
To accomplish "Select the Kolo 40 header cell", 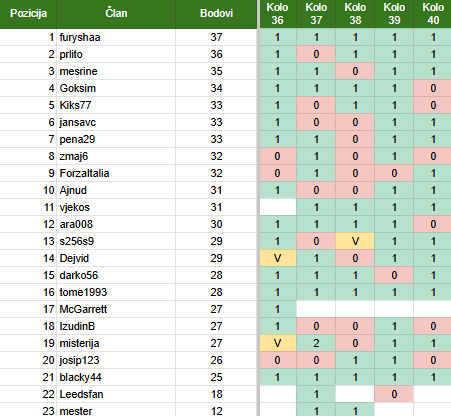I will pos(433,14).
